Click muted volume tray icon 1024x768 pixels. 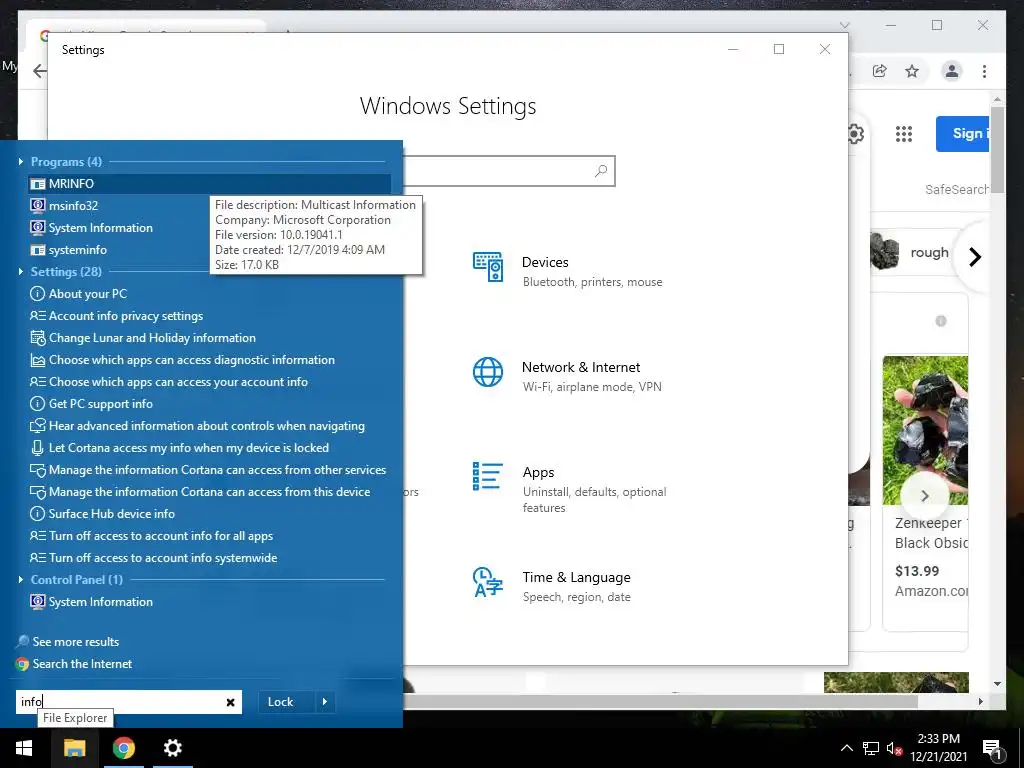point(893,748)
